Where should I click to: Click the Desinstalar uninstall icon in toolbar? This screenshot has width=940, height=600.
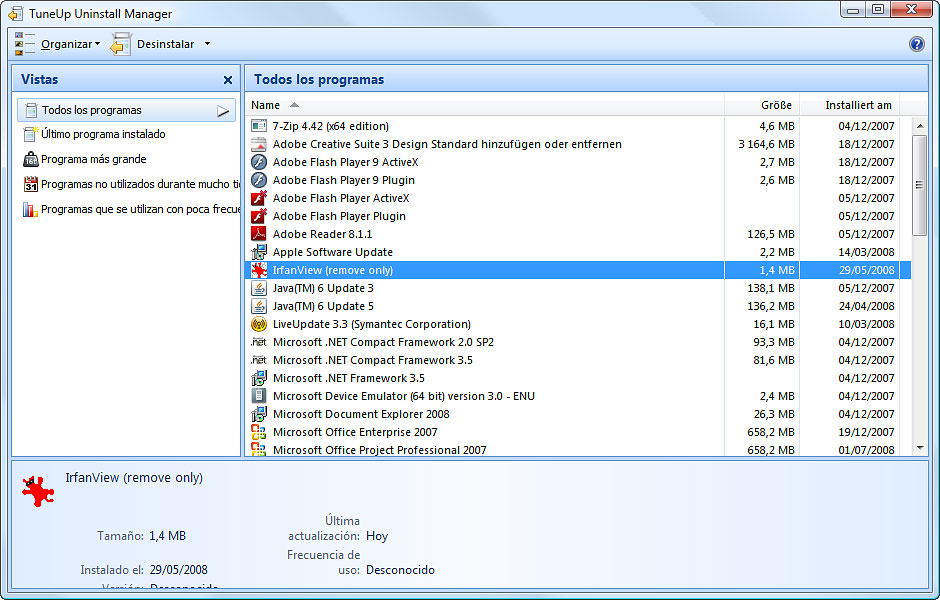[121, 44]
